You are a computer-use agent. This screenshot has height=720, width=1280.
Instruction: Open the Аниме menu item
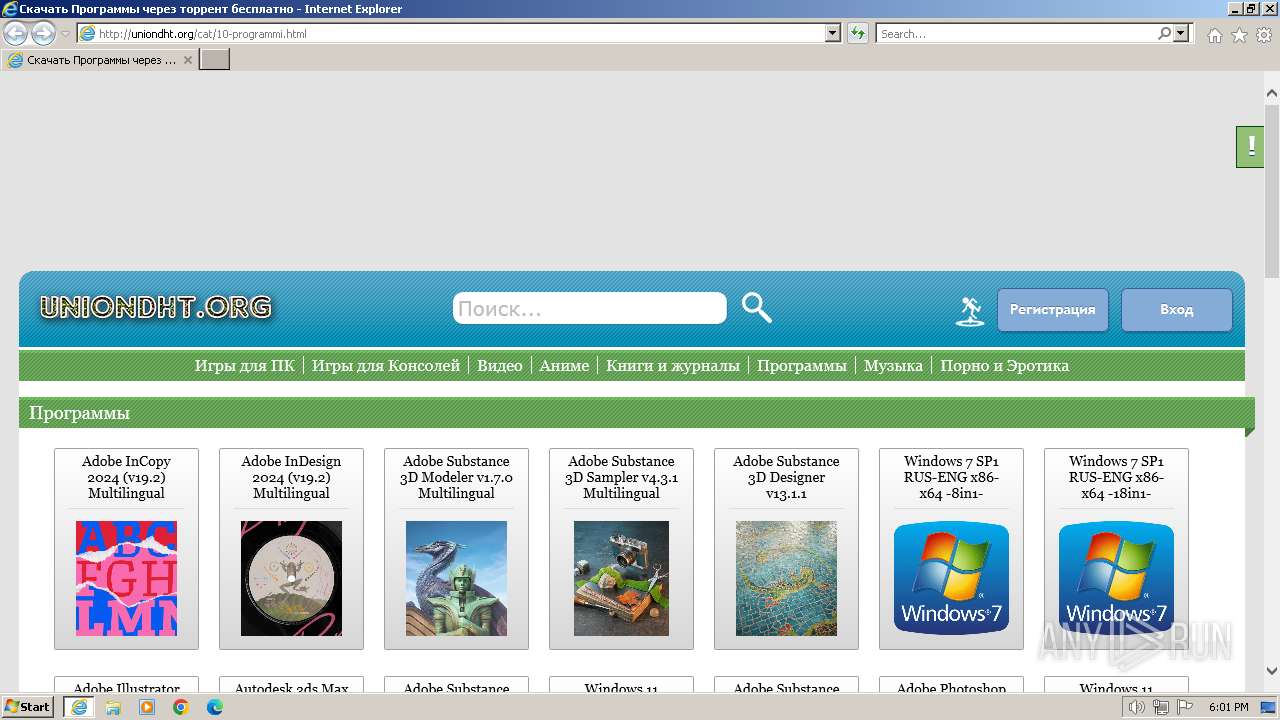coord(564,366)
